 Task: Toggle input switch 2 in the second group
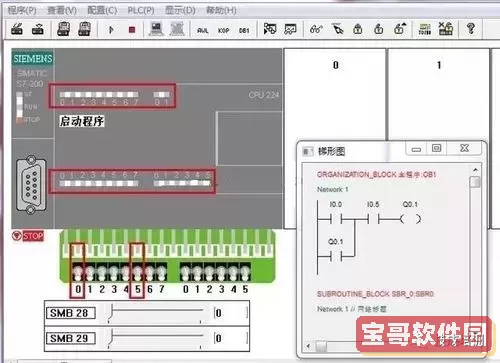pyautogui.click(x=209, y=272)
